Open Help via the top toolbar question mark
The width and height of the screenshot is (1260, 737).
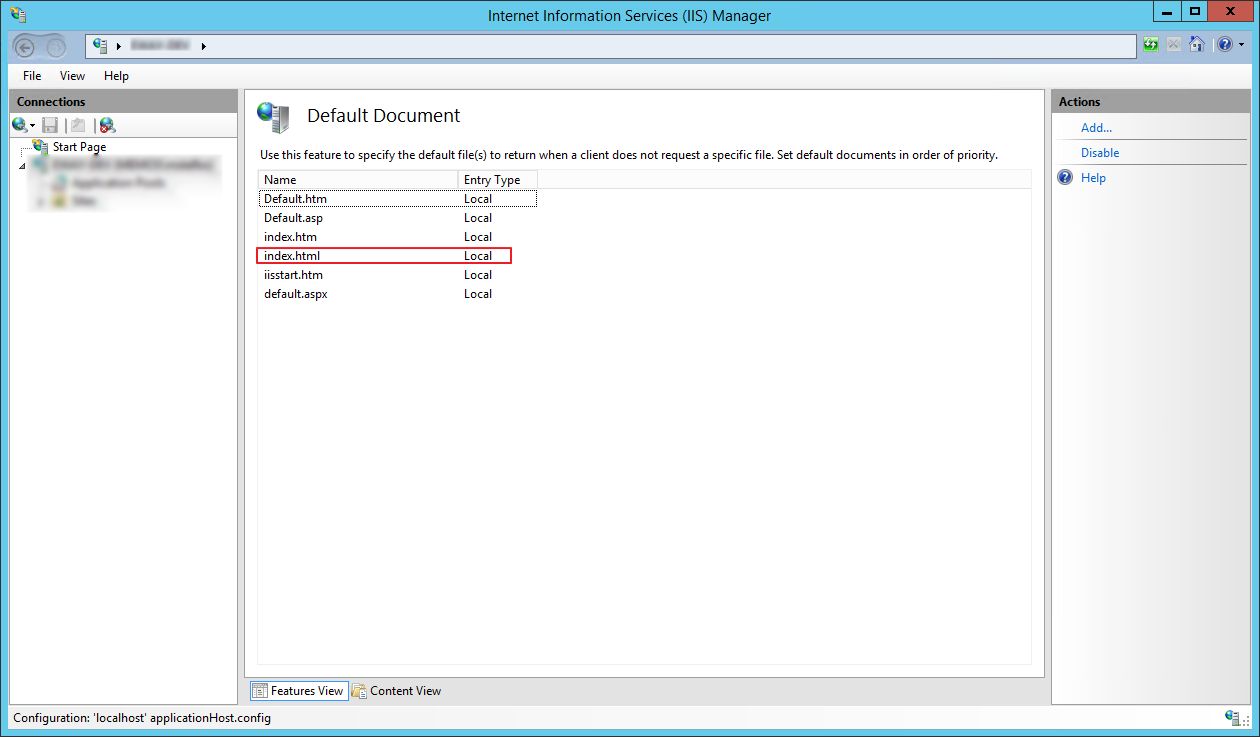tap(1225, 45)
